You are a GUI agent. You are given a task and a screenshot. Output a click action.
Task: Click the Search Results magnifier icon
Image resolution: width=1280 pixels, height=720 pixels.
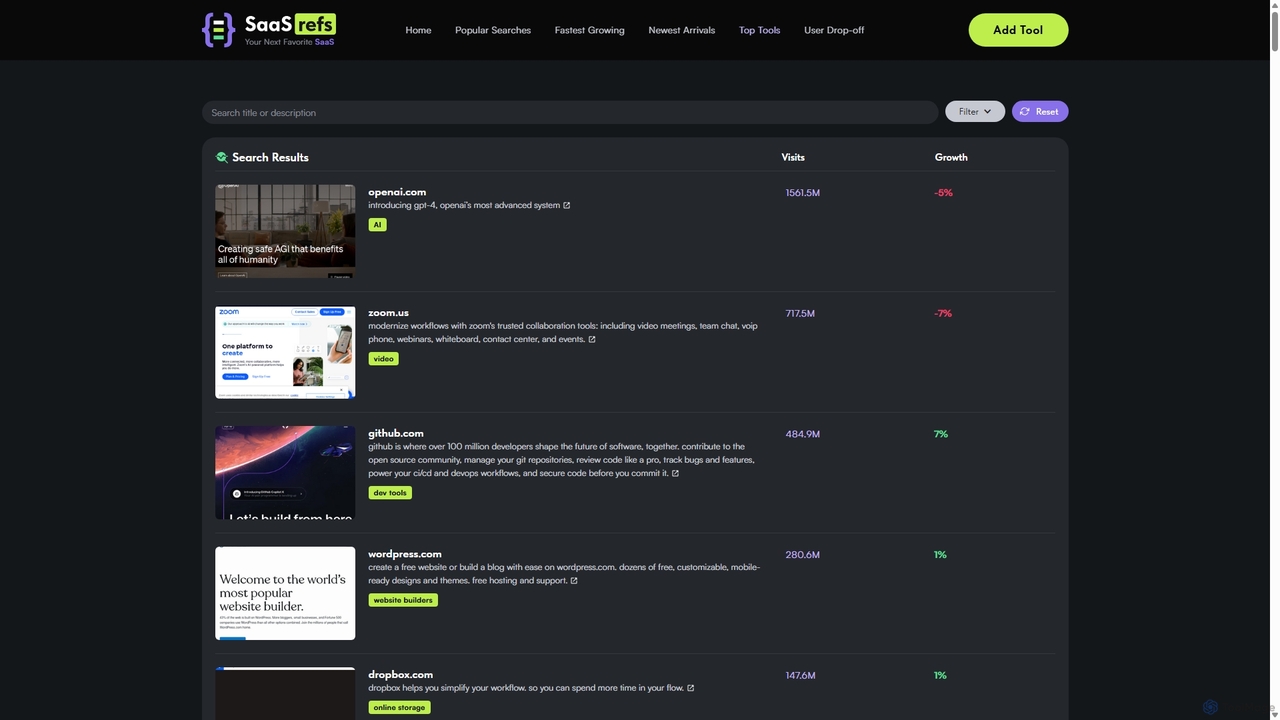(222, 157)
